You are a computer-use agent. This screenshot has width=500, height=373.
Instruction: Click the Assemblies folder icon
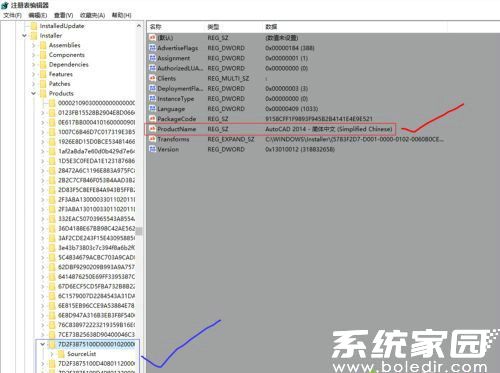43,45
